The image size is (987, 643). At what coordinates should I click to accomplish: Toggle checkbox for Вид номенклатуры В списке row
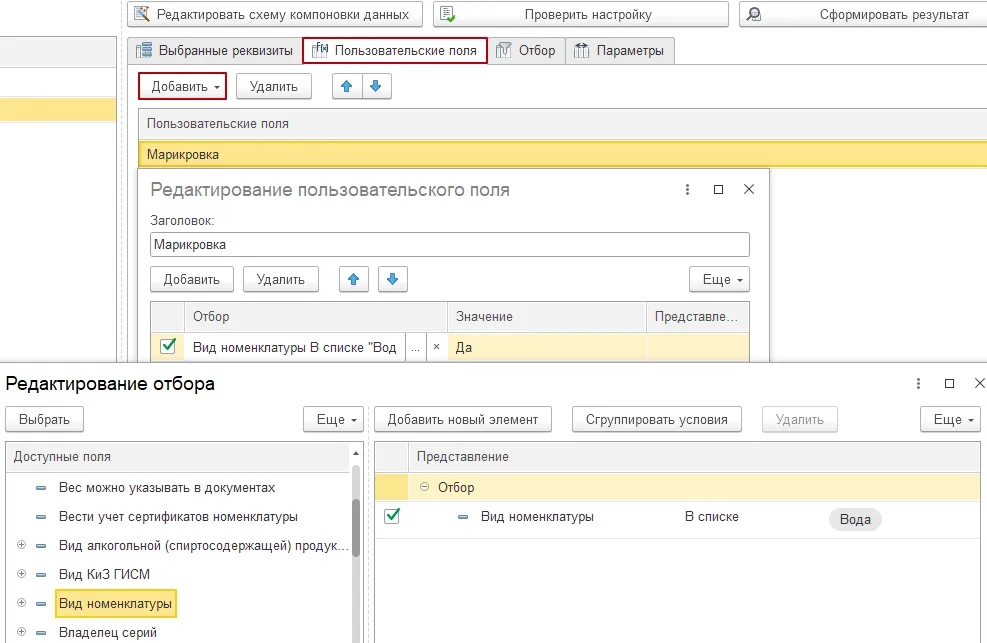point(168,346)
